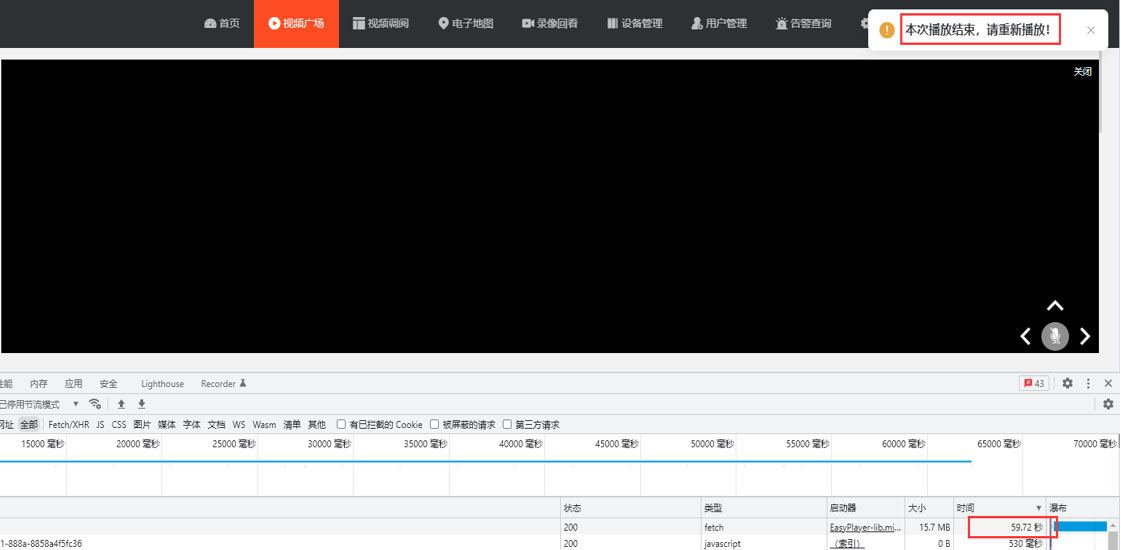Open 用户管理 user management

click(x=719, y=24)
